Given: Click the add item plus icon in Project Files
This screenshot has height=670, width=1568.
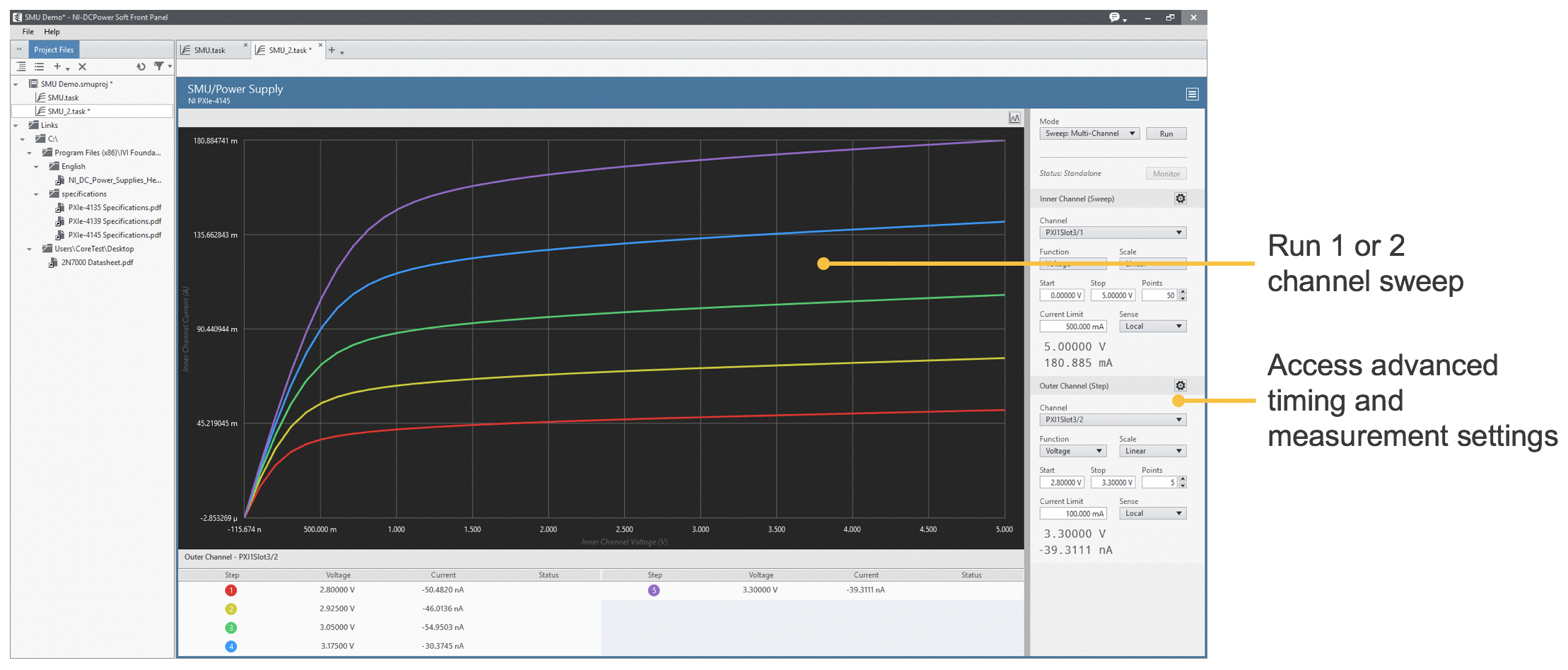Looking at the screenshot, I should [x=57, y=66].
